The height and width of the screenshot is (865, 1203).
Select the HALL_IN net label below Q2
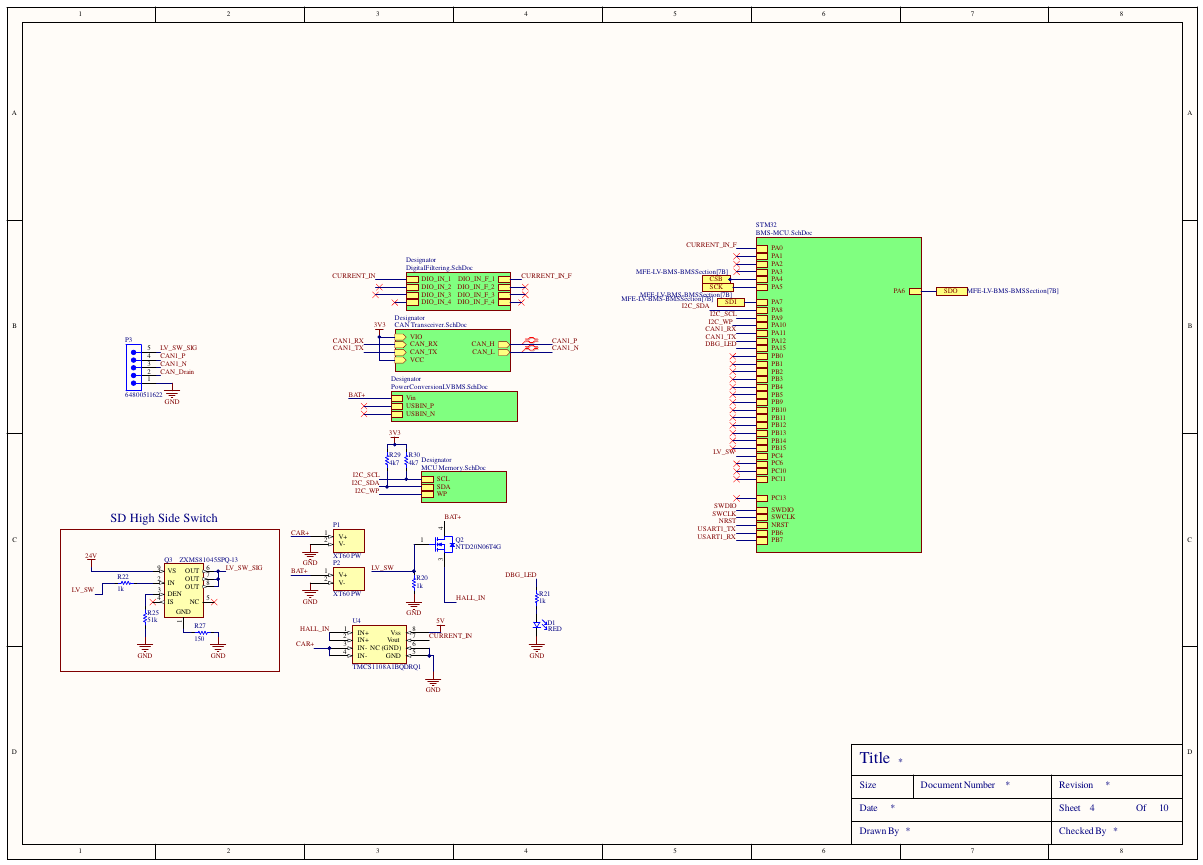pos(470,597)
